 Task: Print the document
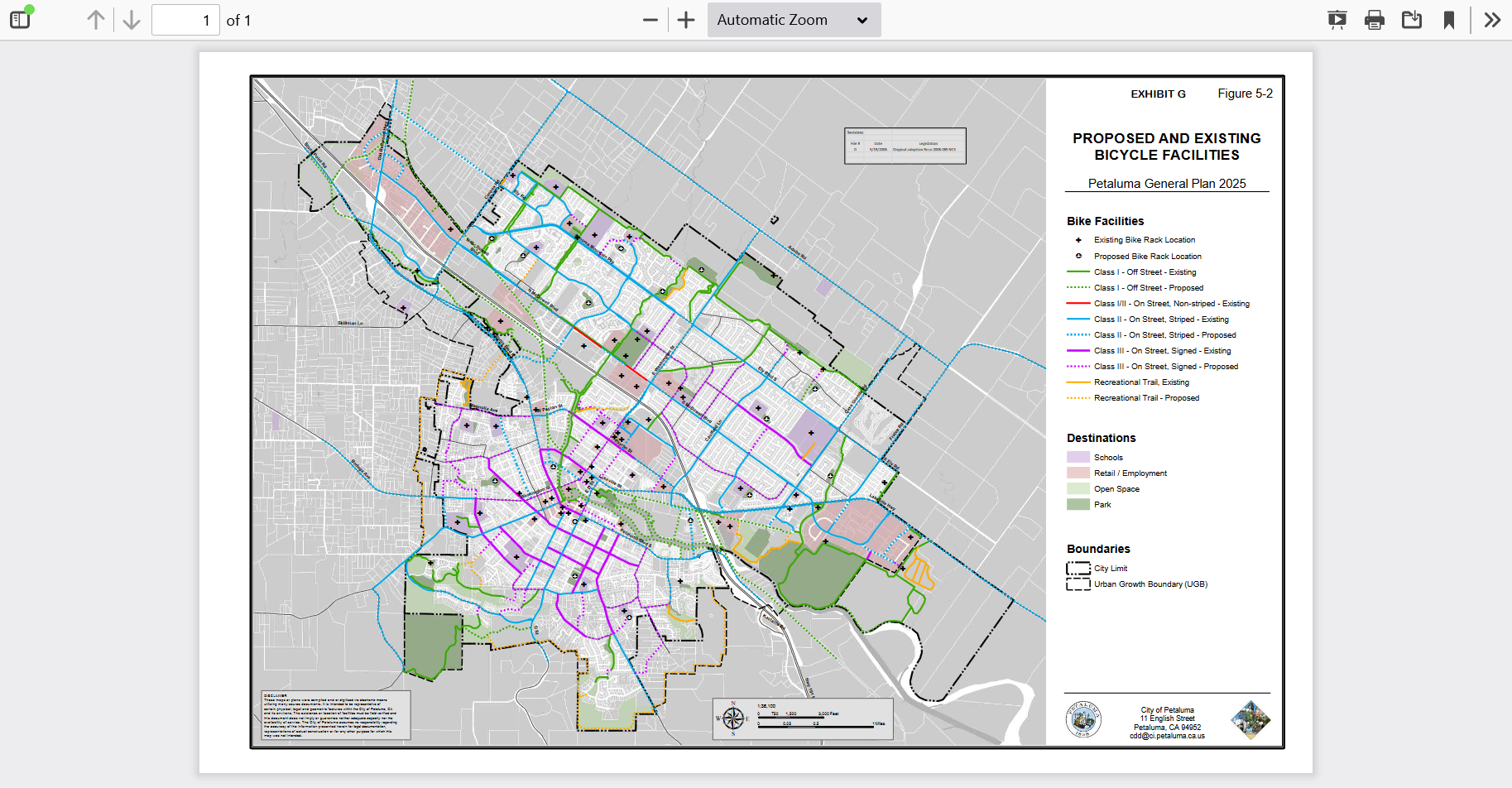pos(1375,20)
